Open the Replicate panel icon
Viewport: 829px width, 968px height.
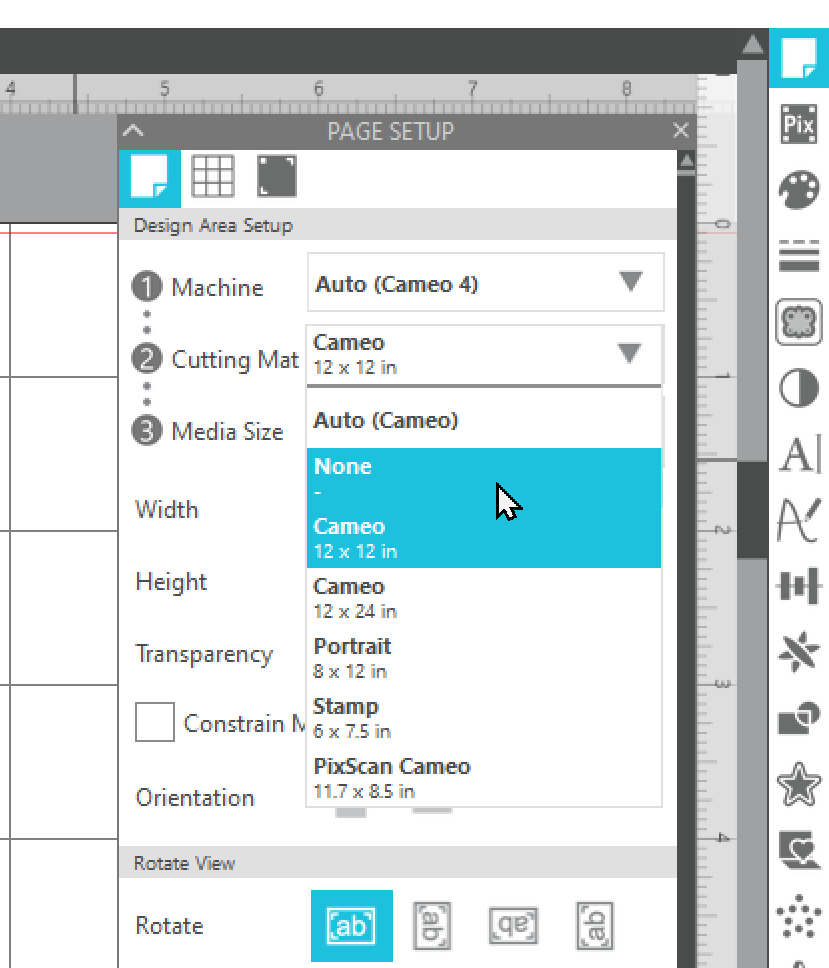pyautogui.click(x=799, y=651)
